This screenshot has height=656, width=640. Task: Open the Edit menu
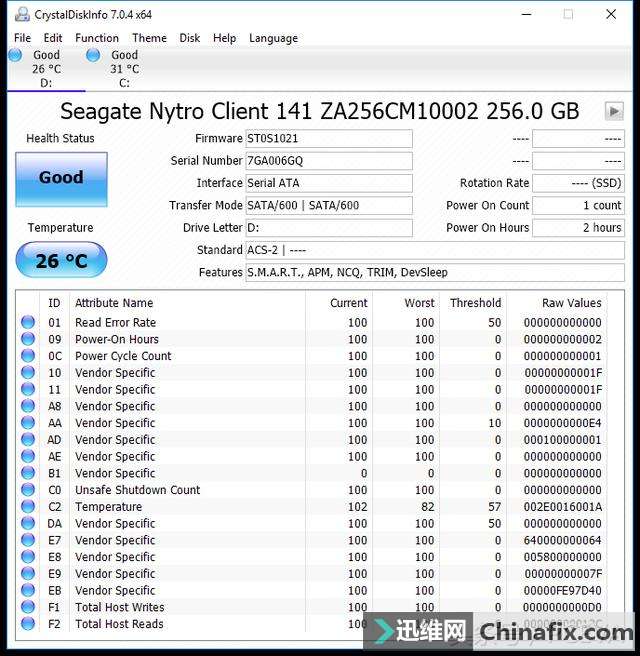[53, 38]
